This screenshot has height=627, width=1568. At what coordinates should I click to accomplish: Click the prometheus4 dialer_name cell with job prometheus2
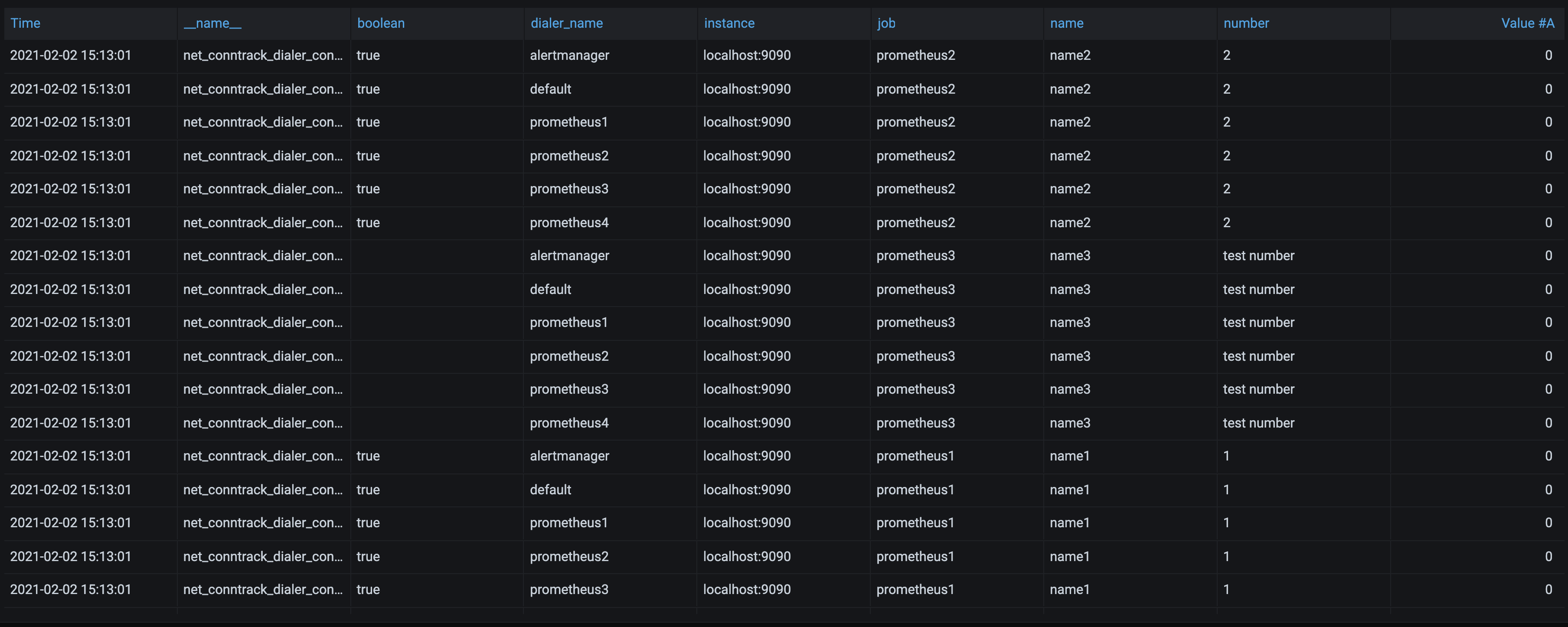pos(569,222)
